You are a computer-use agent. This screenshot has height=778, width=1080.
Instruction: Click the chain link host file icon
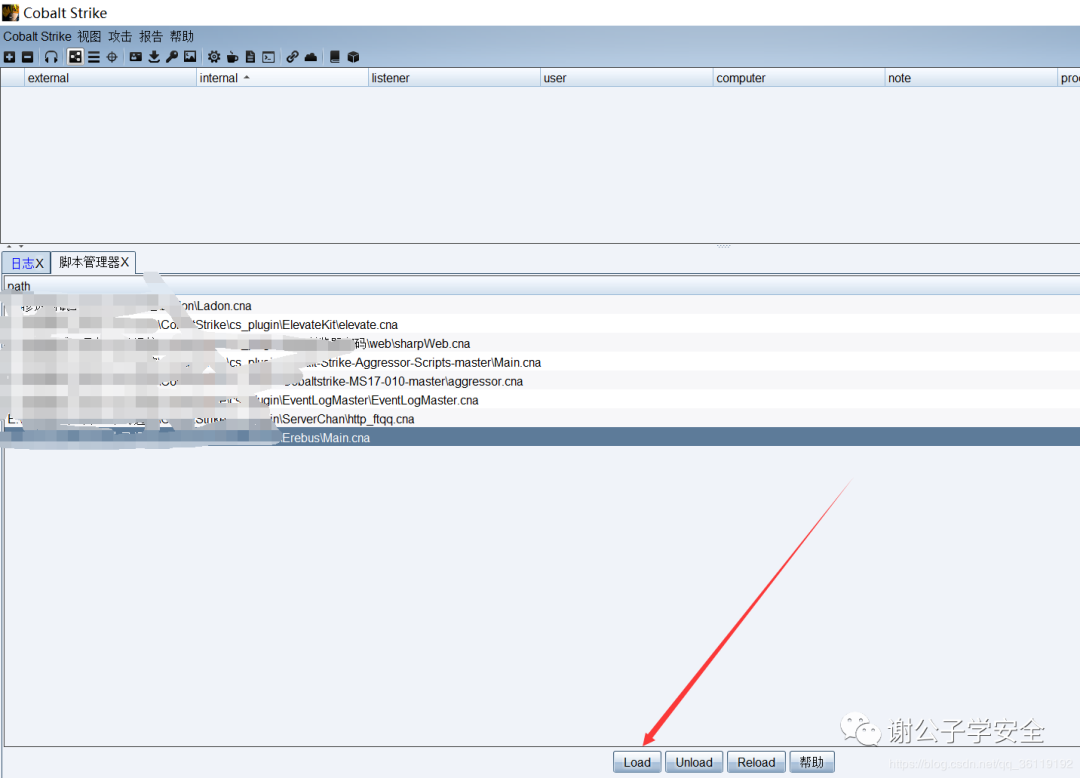click(x=293, y=57)
